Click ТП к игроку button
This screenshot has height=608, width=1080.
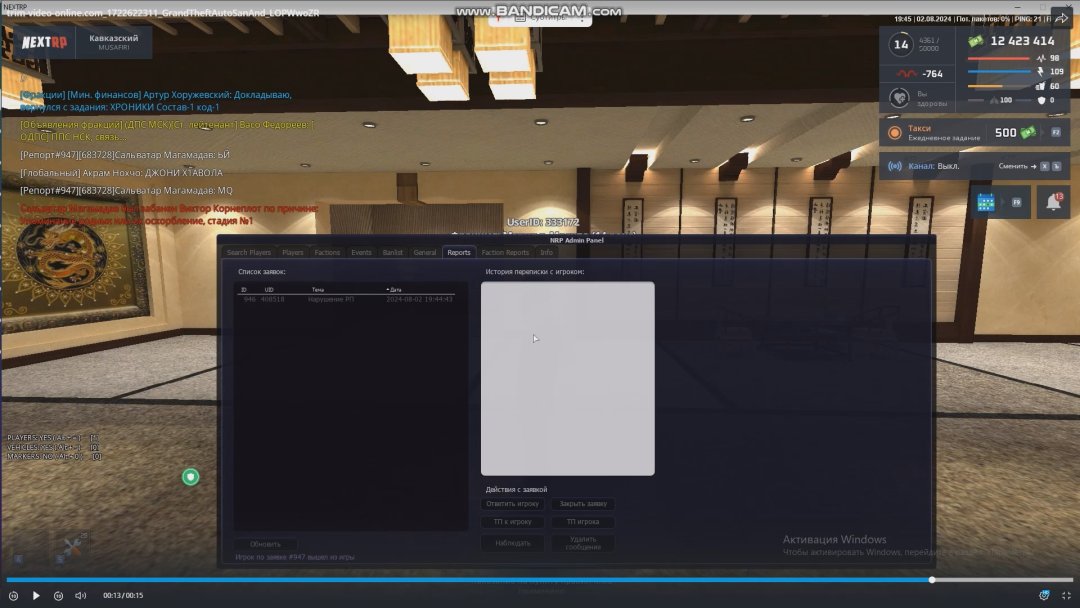[512, 522]
